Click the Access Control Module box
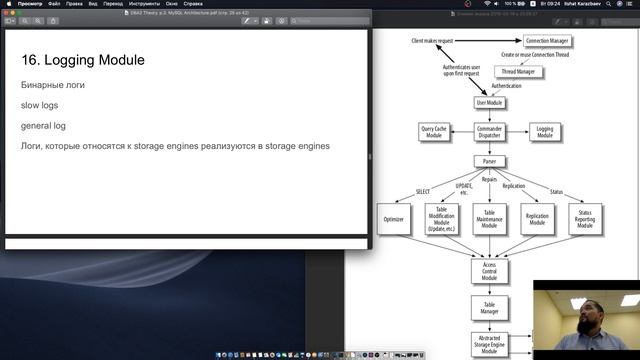 [489, 271]
